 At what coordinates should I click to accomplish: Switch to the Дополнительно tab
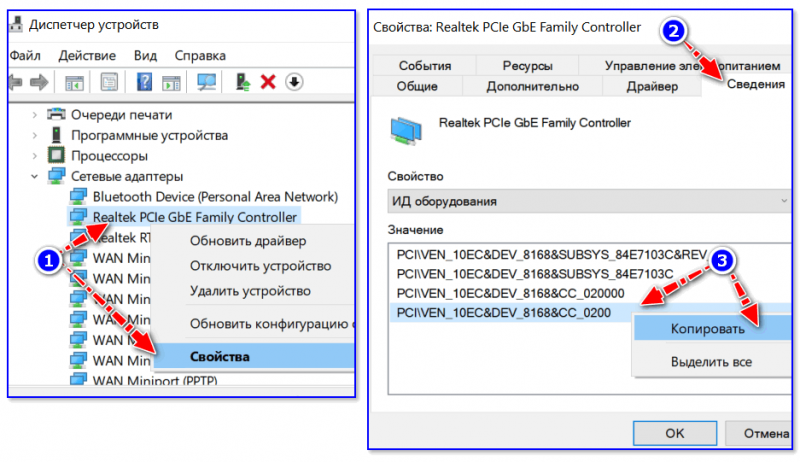pyautogui.click(x=532, y=86)
